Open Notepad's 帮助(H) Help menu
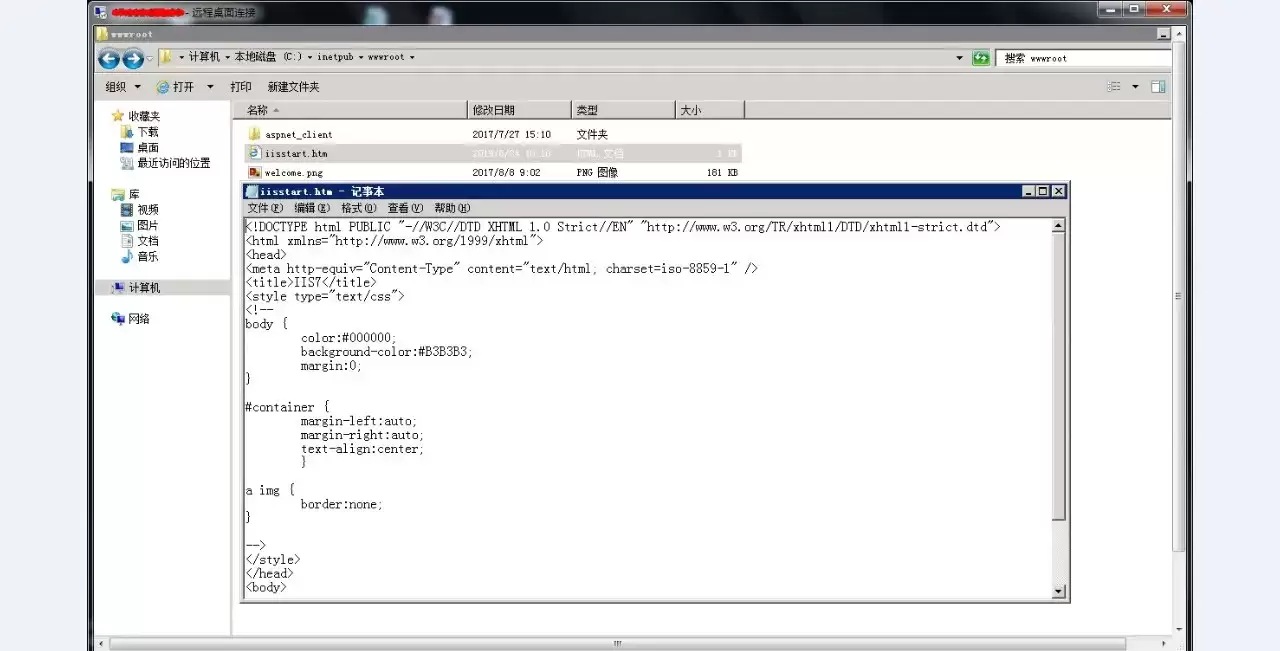Viewport: 1280px width, 651px height. (x=453, y=208)
